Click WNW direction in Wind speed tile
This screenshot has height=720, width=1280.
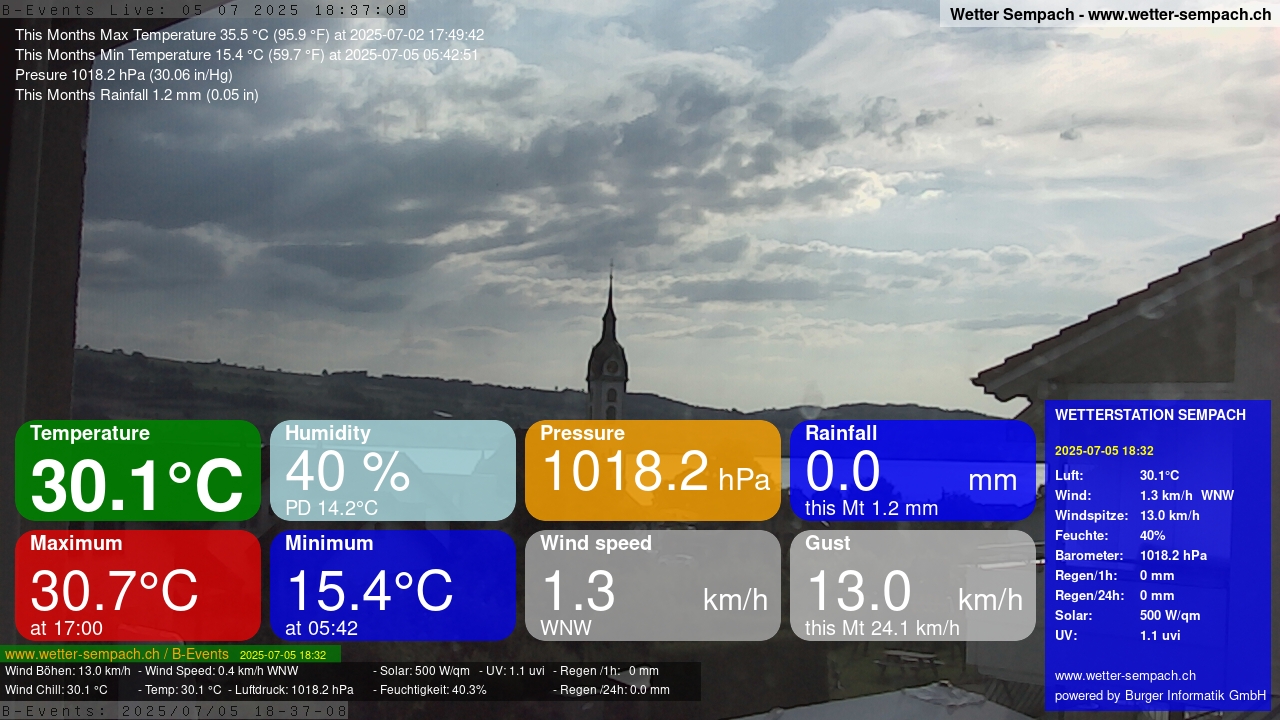(x=566, y=628)
